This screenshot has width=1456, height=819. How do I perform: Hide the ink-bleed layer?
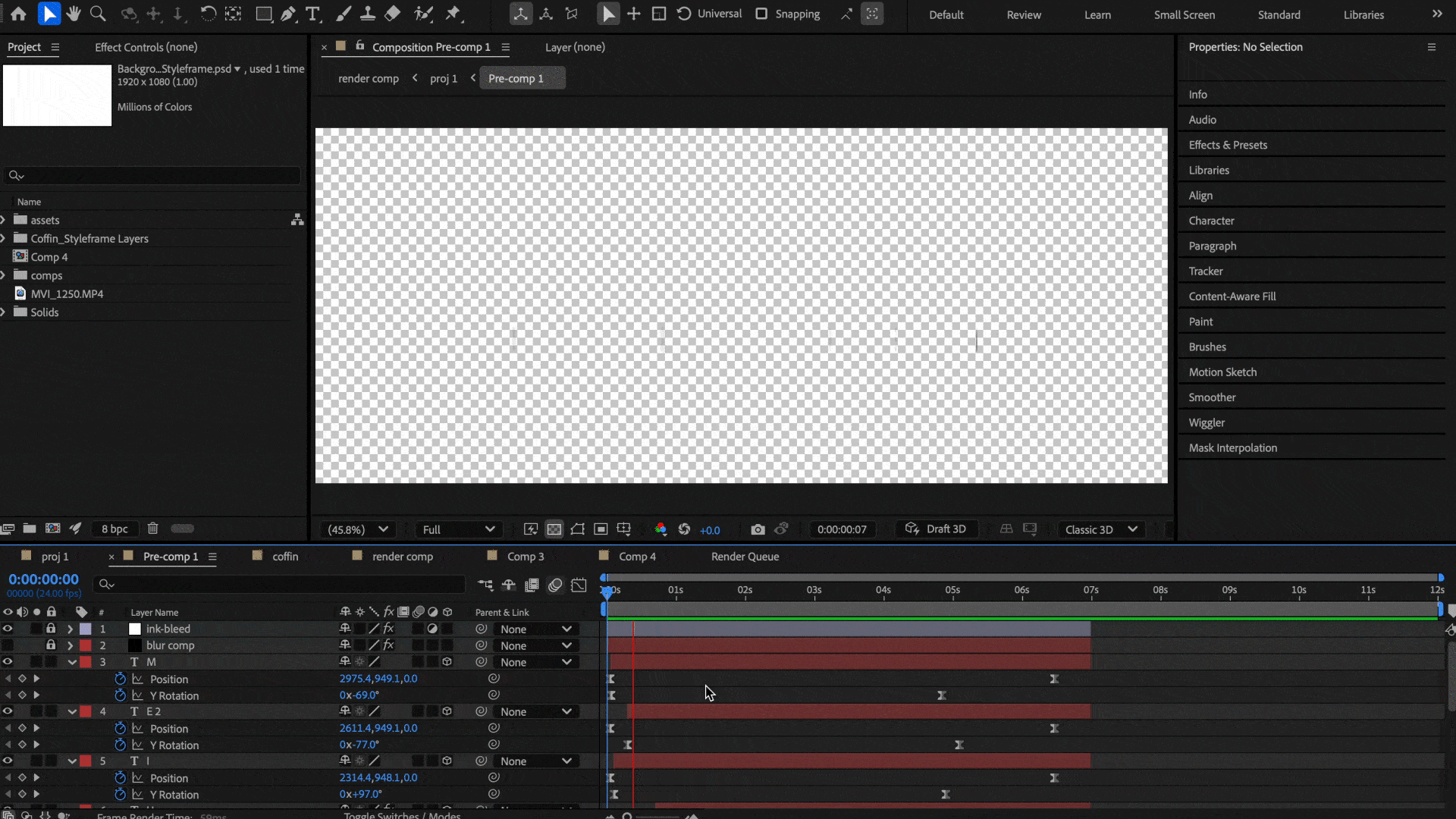point(8,629)
